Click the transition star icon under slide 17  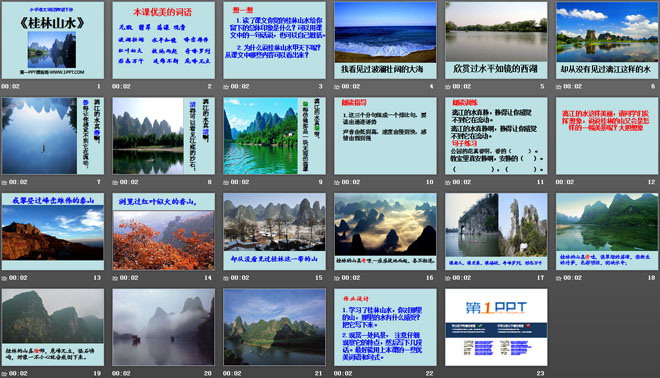[x=448, y=278]
